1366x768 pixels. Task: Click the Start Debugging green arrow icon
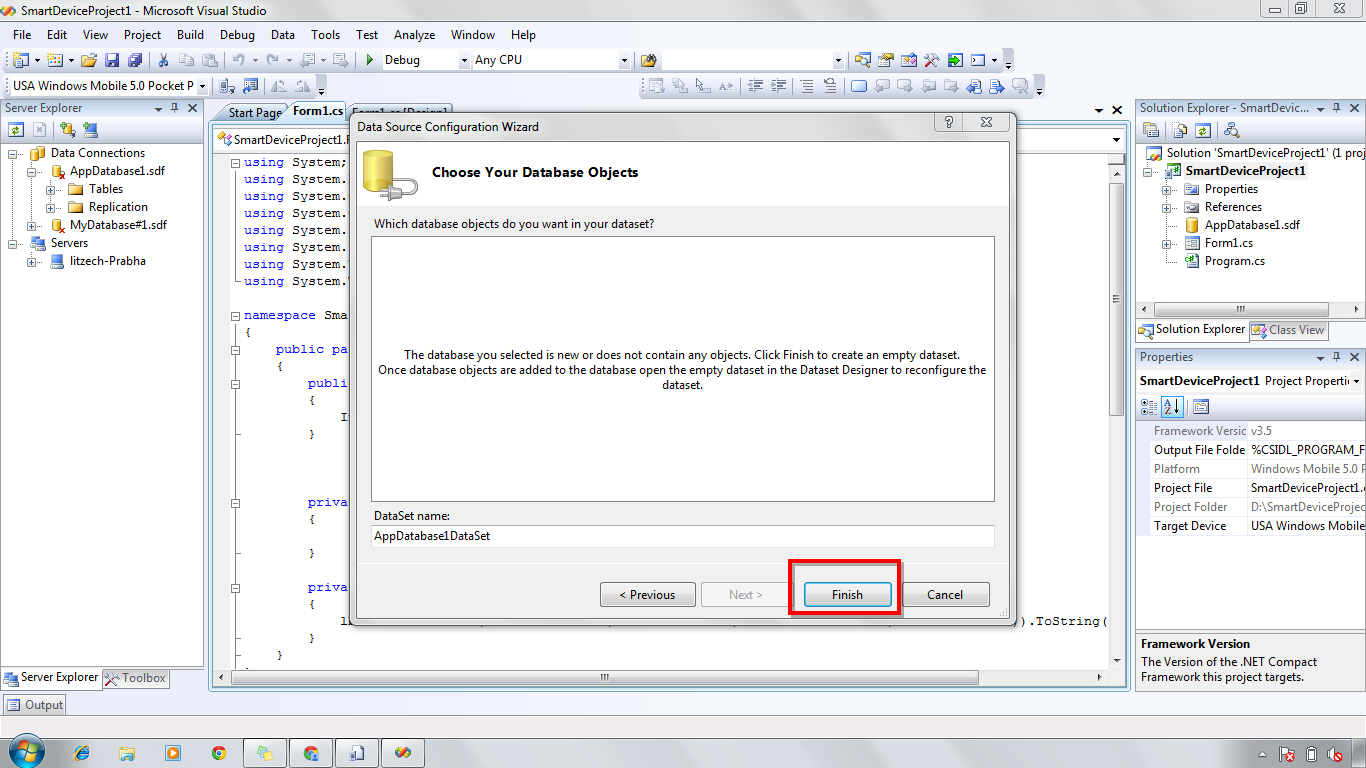(370, 59)
